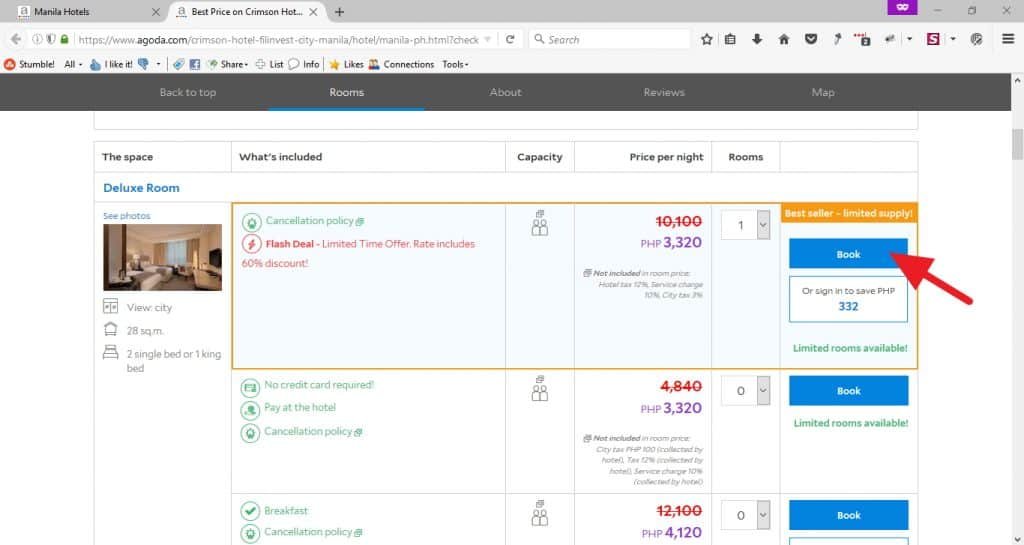Book the Breakfast included rate
Screen dimensions: 1024x545
coord(848,515)
